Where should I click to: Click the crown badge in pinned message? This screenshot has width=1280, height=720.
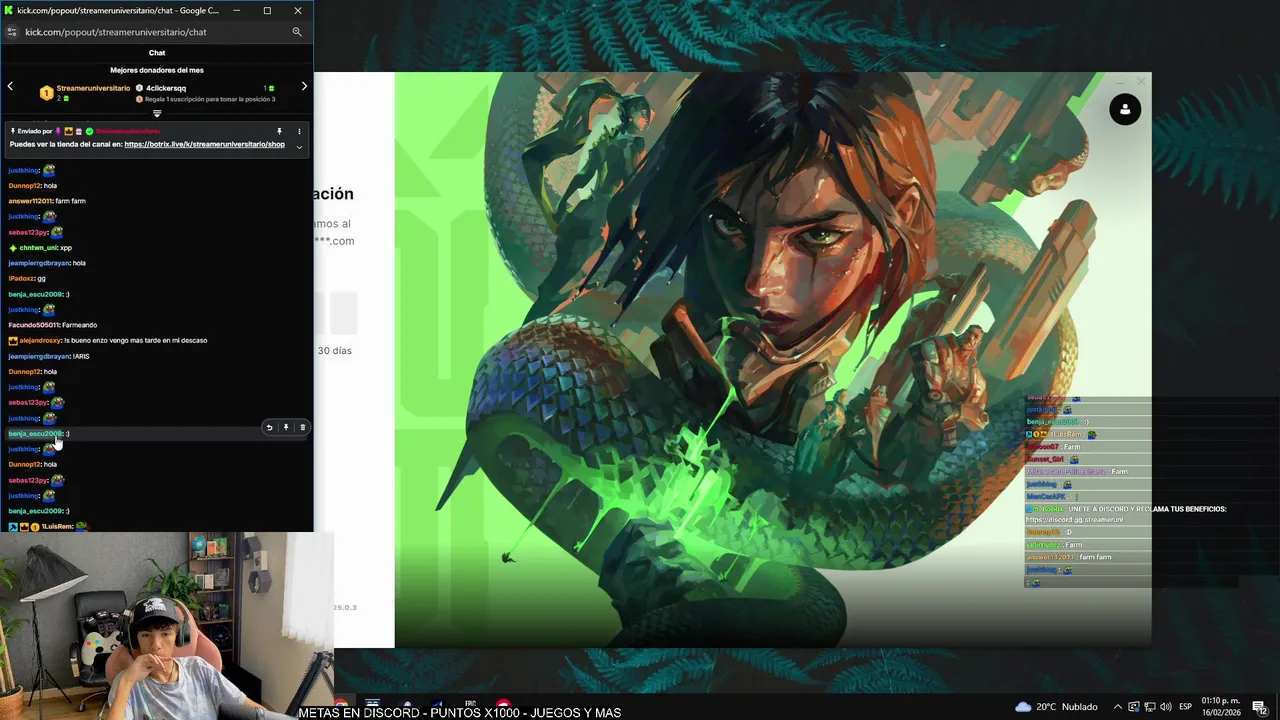(69, 131)
